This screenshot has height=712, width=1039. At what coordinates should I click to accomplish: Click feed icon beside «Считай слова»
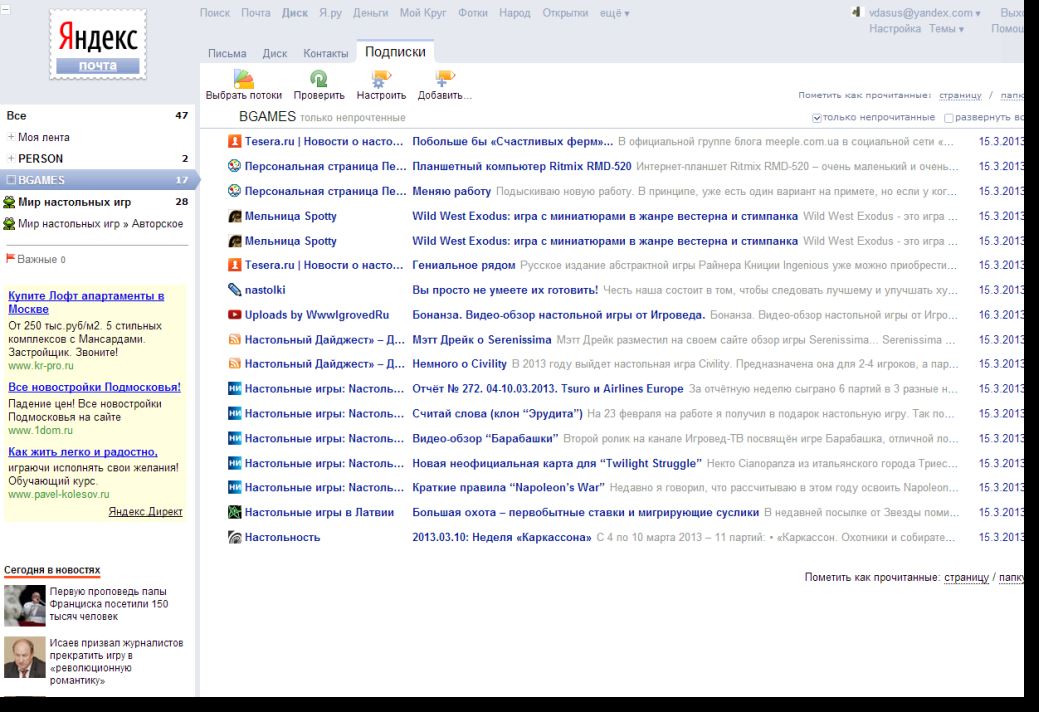pos(235,413)
